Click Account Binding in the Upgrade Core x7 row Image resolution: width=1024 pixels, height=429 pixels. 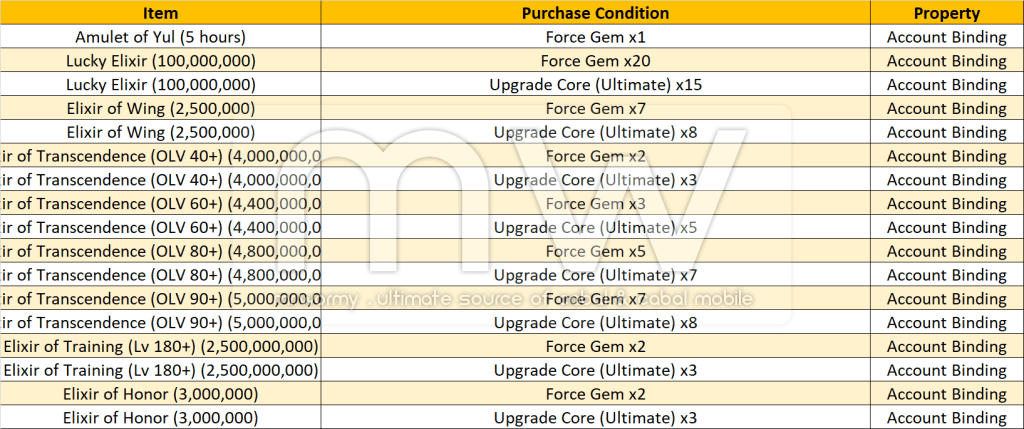tap(946, 275)
